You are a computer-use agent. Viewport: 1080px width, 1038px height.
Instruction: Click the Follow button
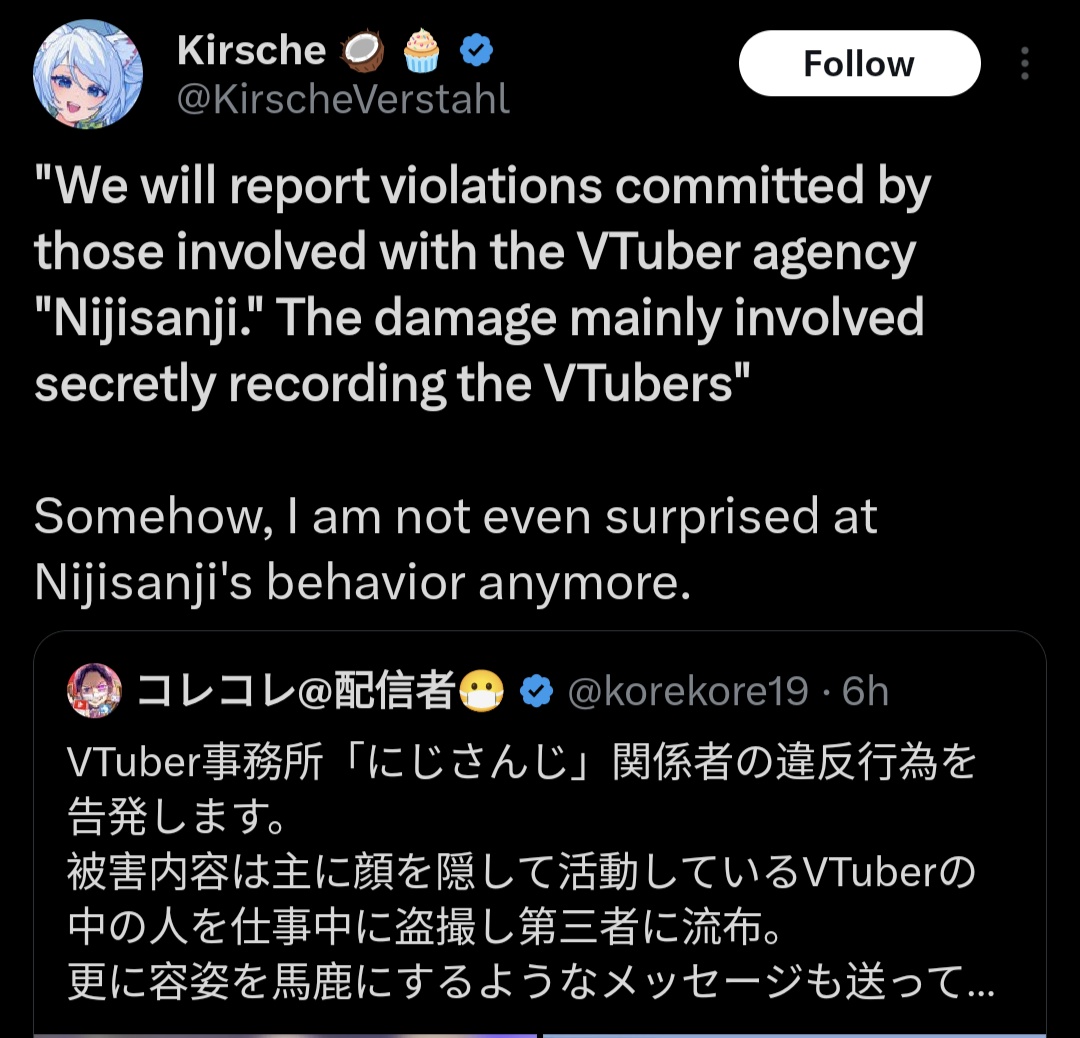(859, 63)
